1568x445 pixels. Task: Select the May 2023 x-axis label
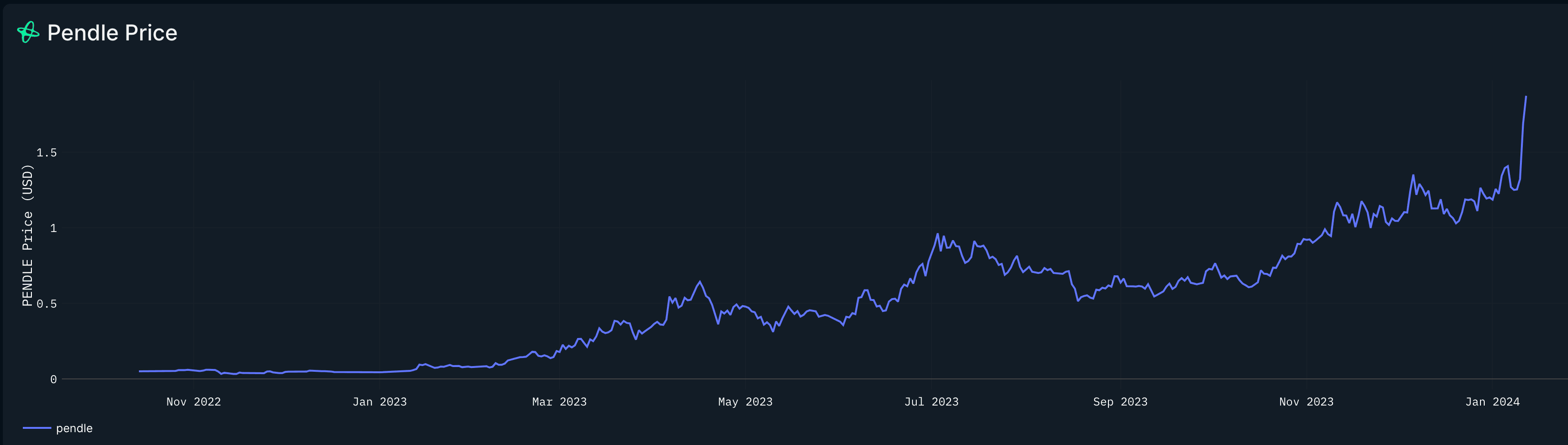coord(745,402)
